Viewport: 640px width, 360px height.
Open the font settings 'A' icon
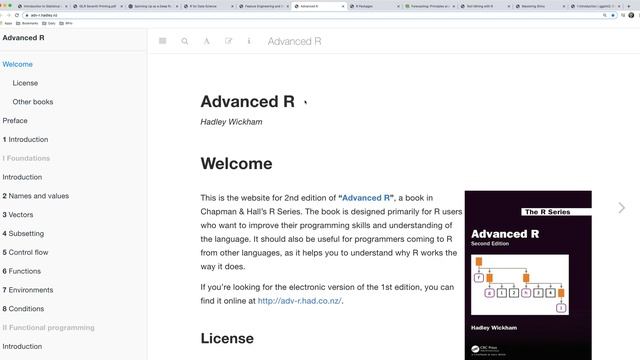pyautogui.click(x=207, y=41)
